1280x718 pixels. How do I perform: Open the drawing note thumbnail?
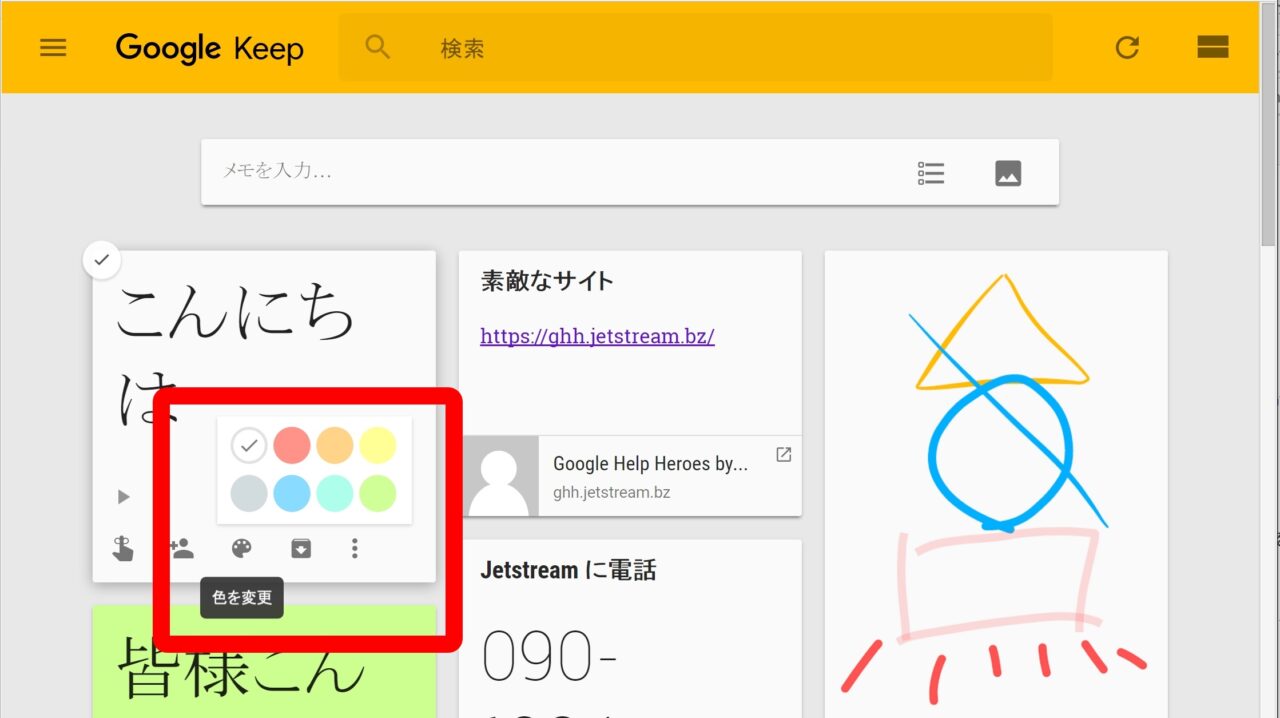pyautogui.click(x=996, y=480)
